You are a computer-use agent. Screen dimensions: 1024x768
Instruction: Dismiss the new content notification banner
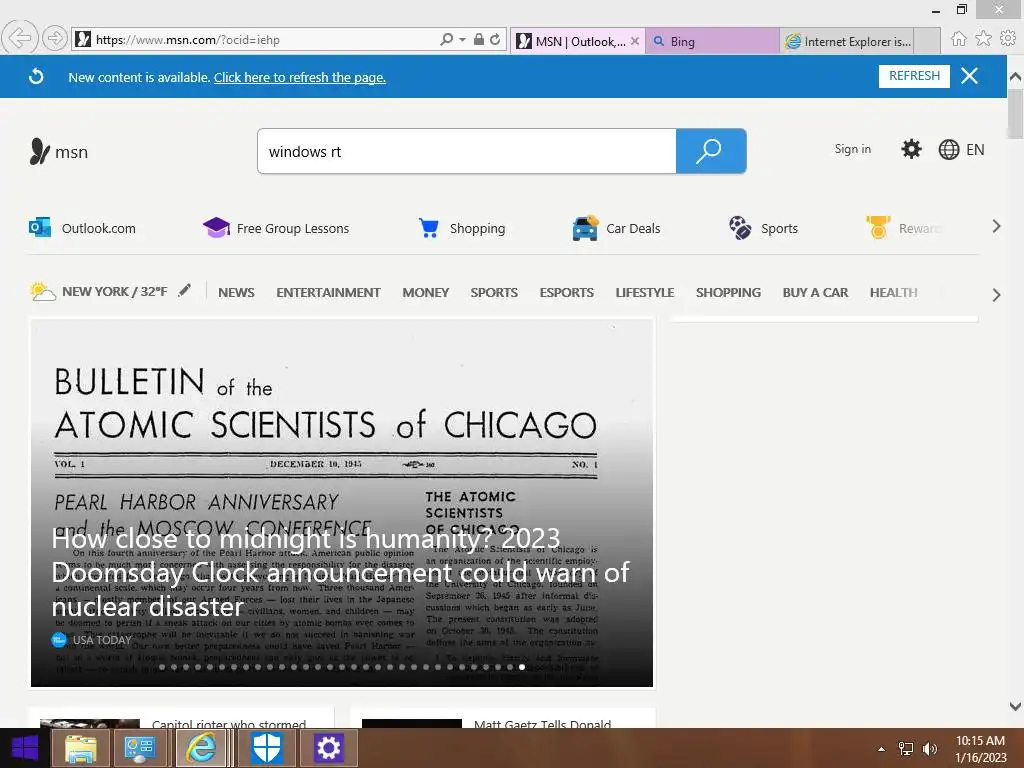[969, 76]
